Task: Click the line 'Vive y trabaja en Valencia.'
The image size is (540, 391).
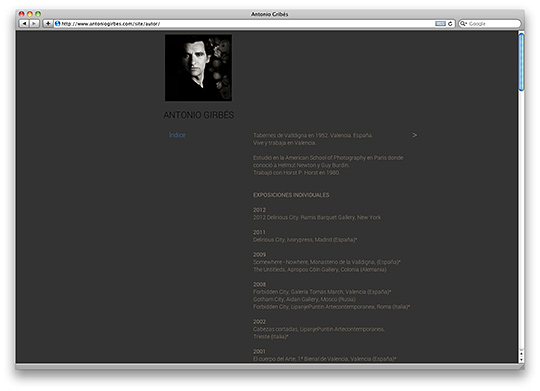Action: coord(284,143)
